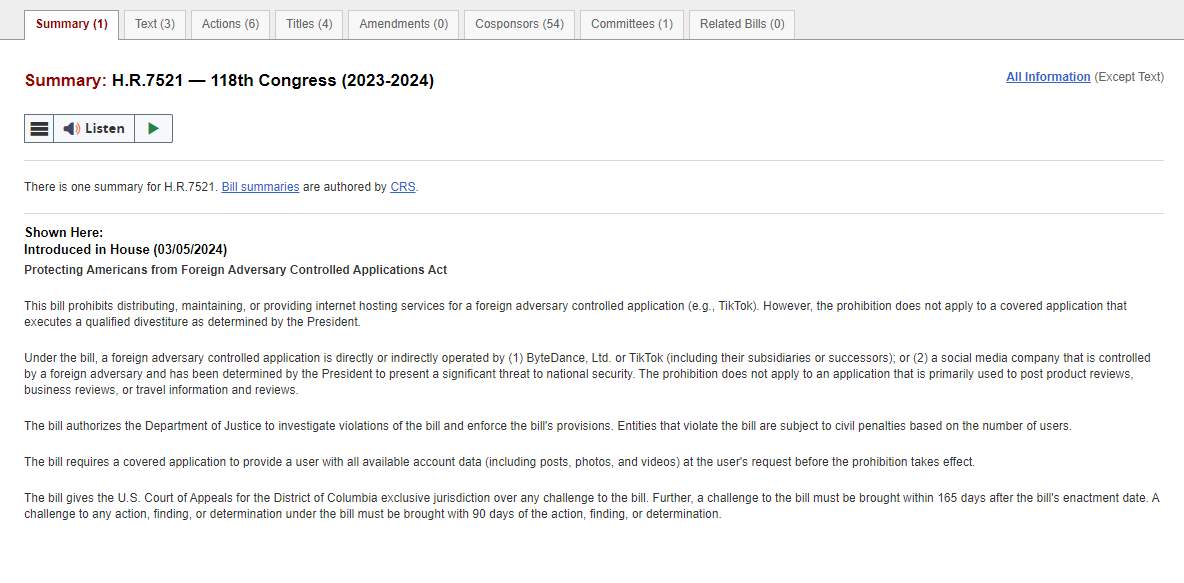The width and height of the screenshot is (1184, 583).
Task: Open the Cosponsors (54) tab
Action: (519, 24)
